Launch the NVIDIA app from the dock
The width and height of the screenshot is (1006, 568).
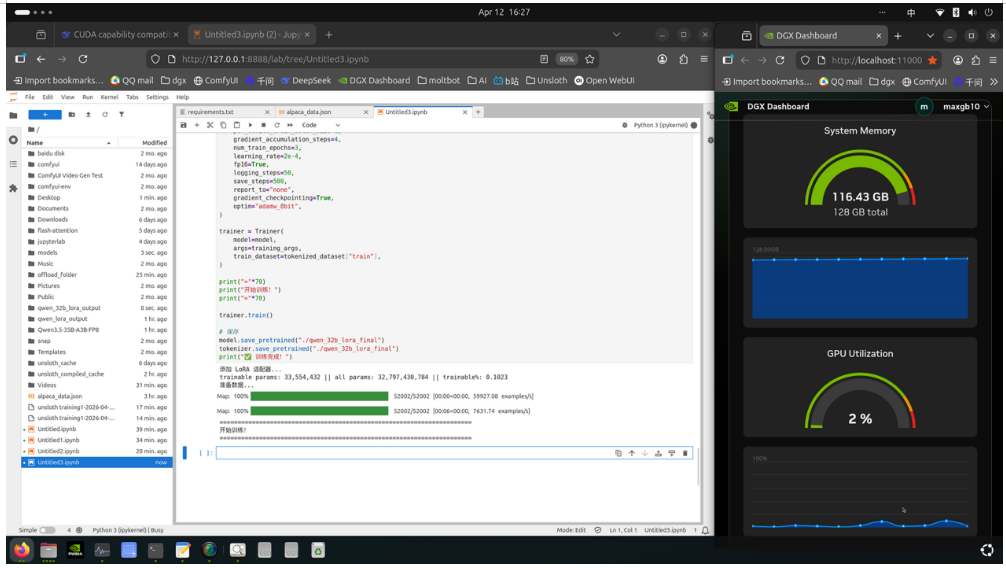pos(75,550)
